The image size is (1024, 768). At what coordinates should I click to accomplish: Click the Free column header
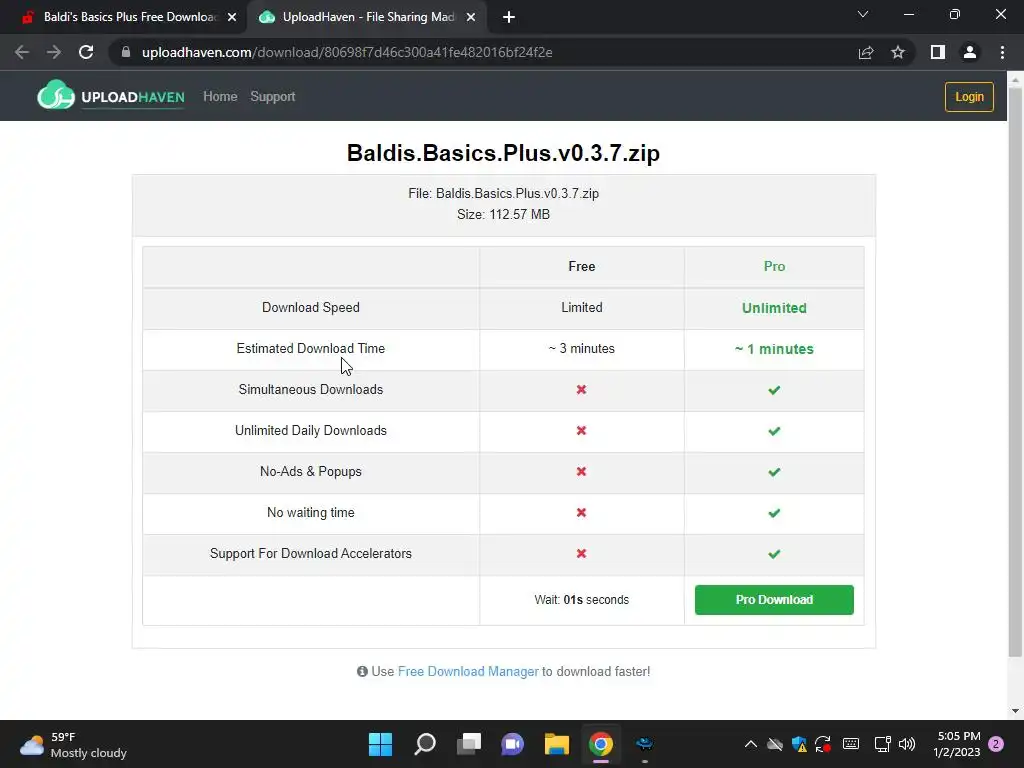(581, 266)
